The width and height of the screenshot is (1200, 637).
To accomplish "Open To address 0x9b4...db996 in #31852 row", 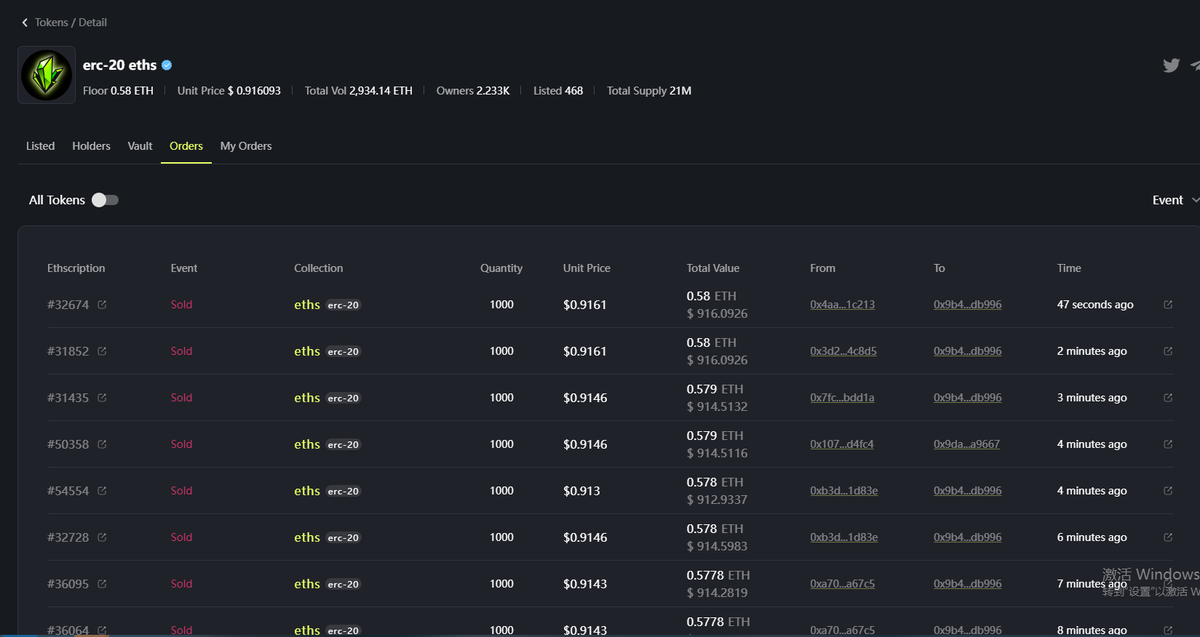I will coord(968,351).
